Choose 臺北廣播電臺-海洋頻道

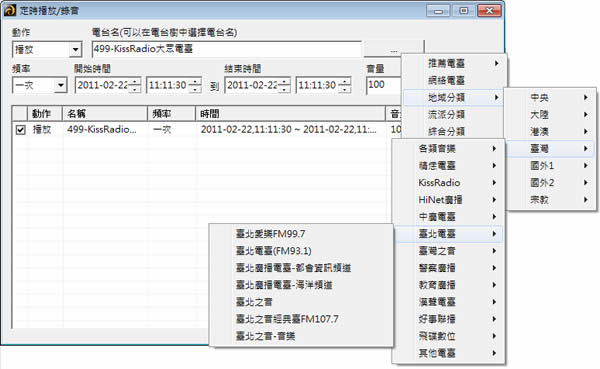(x=302, y=285)
